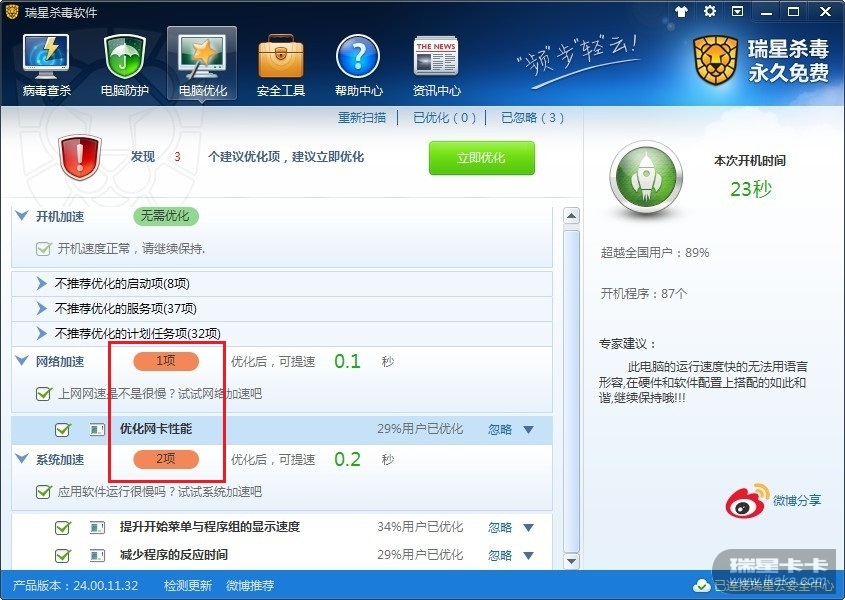View the 已忽略 (3) list
The image size is (845, 600).
[532, 118]
